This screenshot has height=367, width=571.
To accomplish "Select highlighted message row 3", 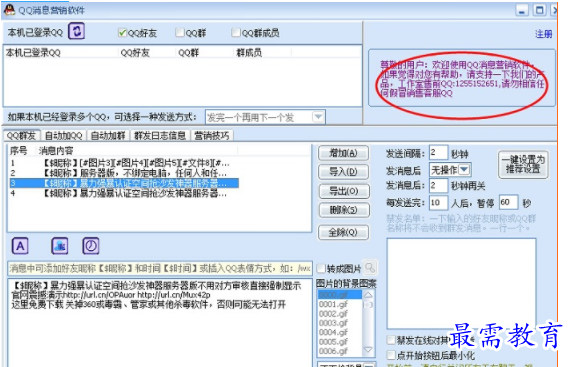I will coord(124,183).
